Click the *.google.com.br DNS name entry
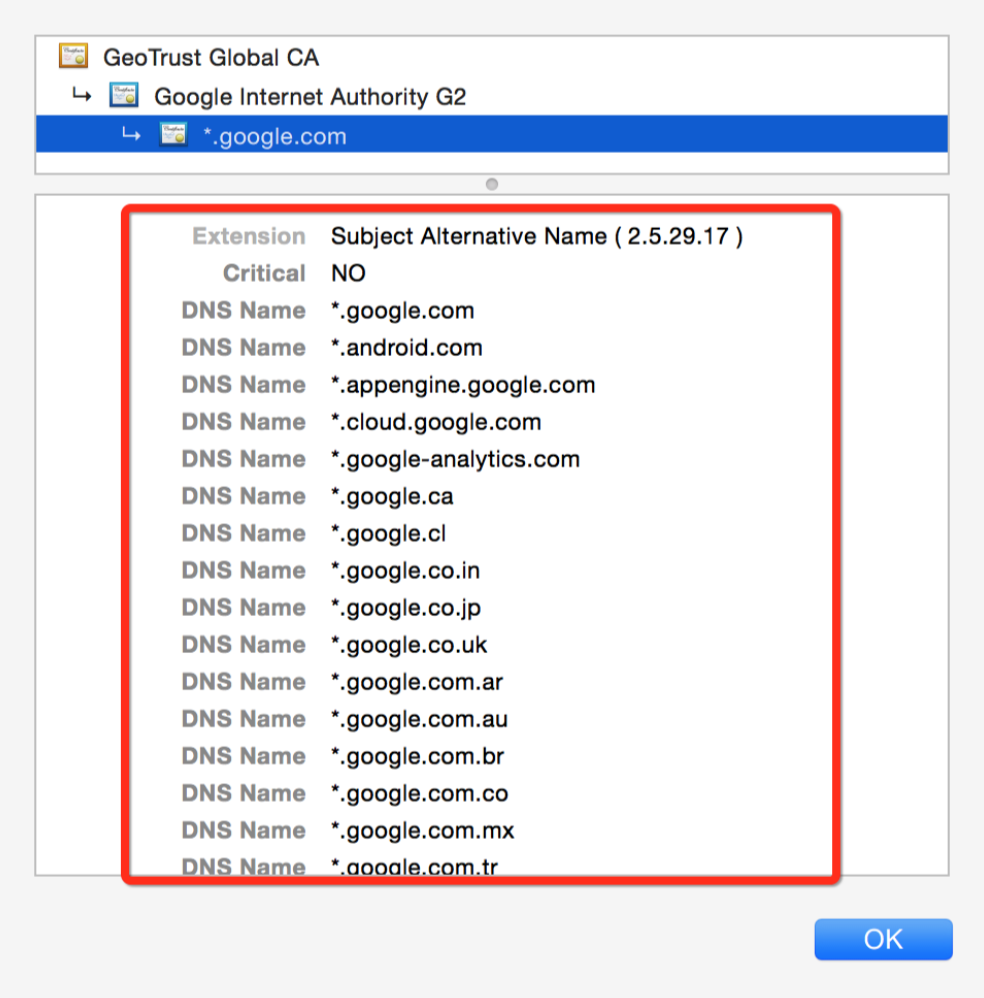The height and width of the screenshot is (998, 984). tap(418, 756)
